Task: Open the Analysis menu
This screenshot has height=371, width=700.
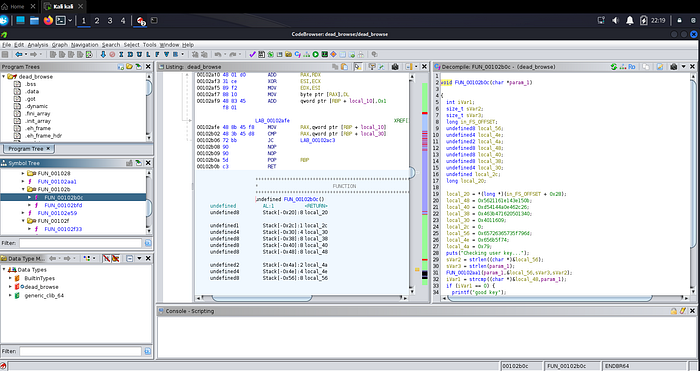Action: click(x=38, y=45)
